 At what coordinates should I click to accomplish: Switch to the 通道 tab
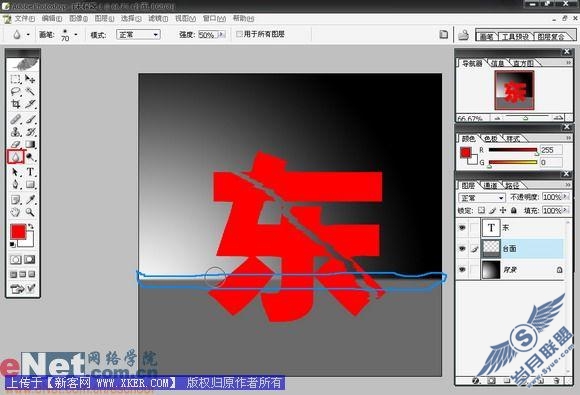click(491, 185)
